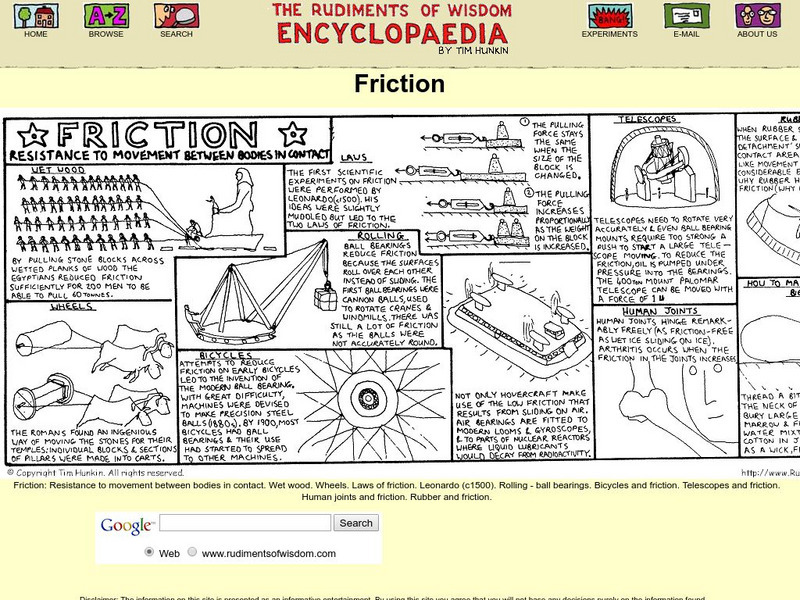Viewport: 800px width, 600px height.
Task: Click the About Us faces icon
Action: pos(760,17)
